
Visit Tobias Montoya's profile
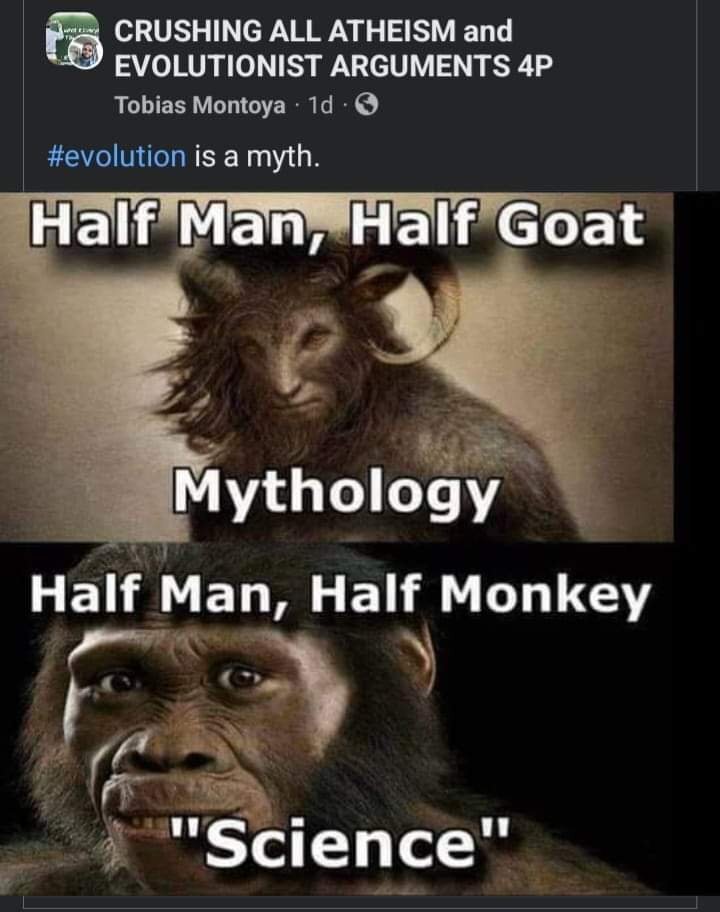pyautogui.click(x=200, y=105)
